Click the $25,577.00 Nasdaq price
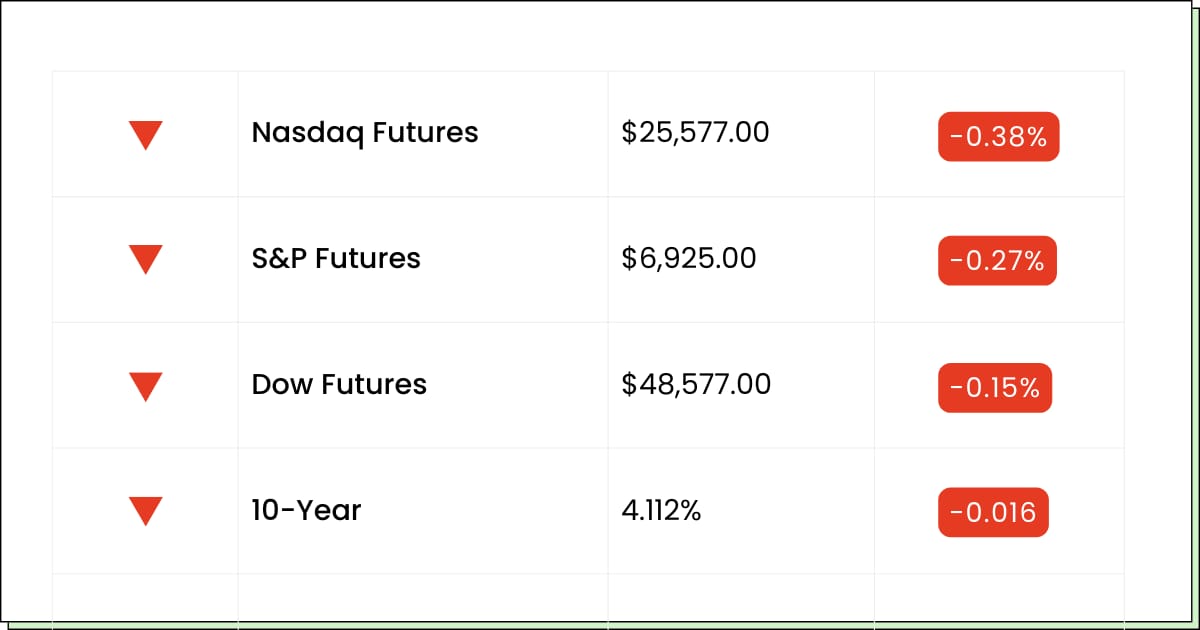Image resolution: width=1200 pixels, height=630 pixels. [x=695, y=132]
